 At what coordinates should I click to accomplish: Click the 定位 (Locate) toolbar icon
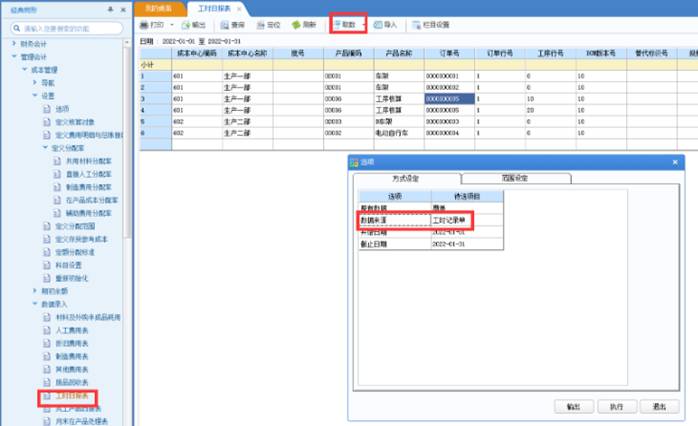267,23
